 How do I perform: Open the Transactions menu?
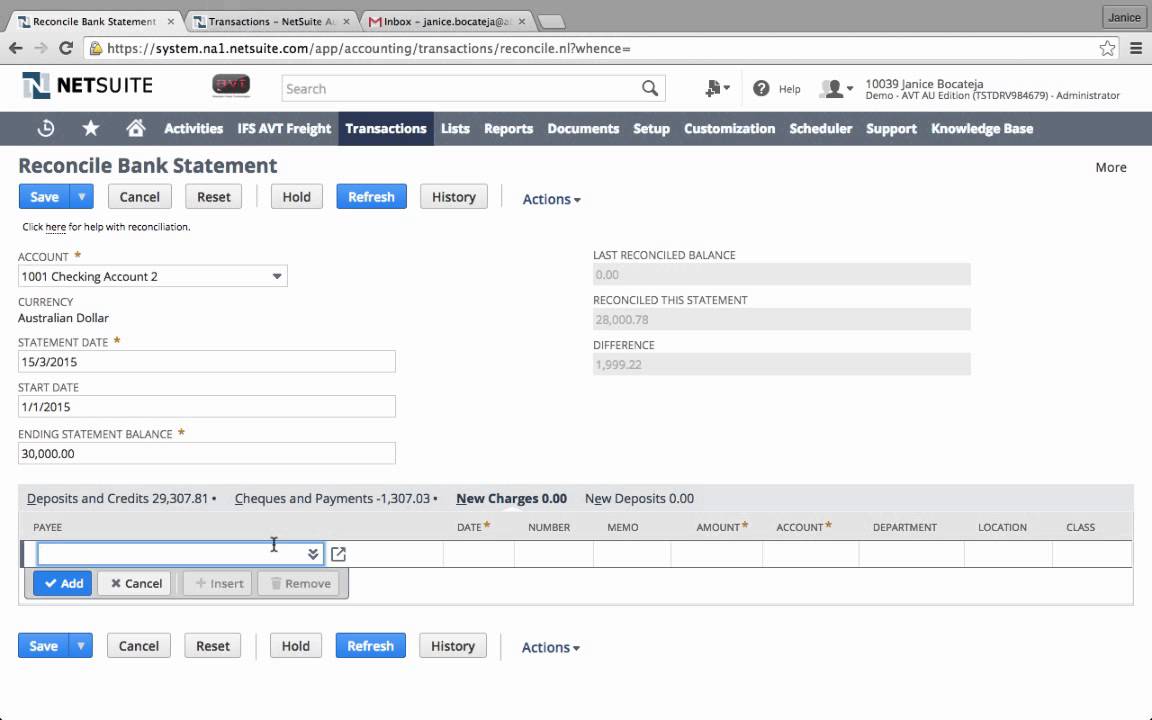point(386,129)
